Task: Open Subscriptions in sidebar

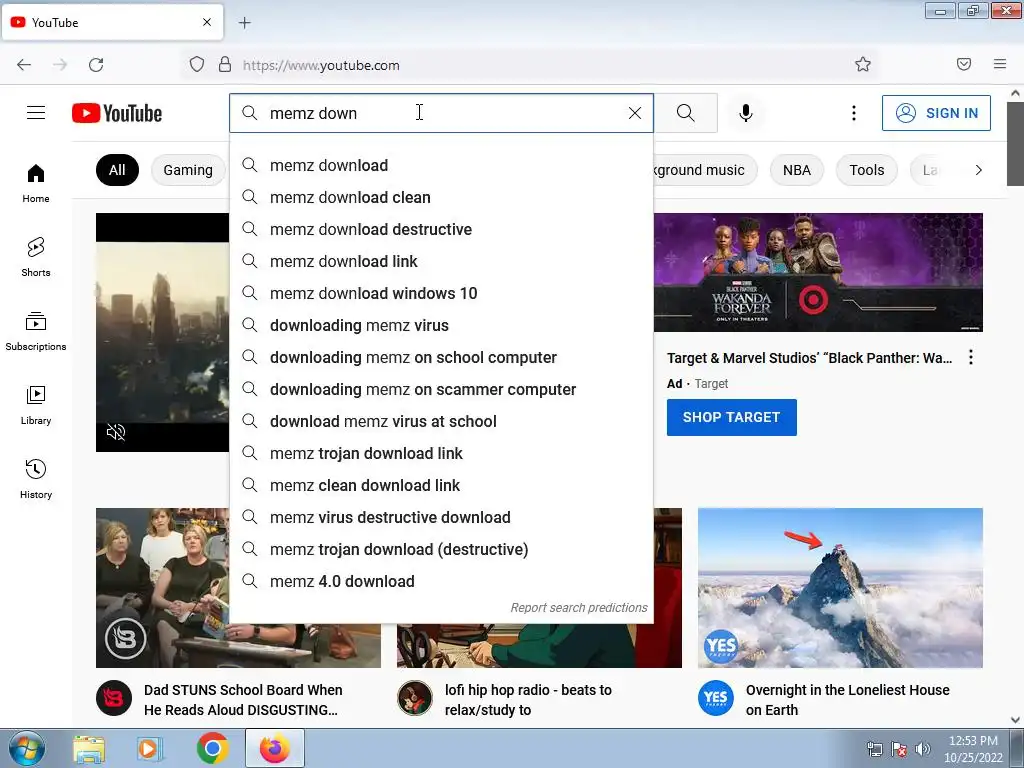Action: [36, 331]
